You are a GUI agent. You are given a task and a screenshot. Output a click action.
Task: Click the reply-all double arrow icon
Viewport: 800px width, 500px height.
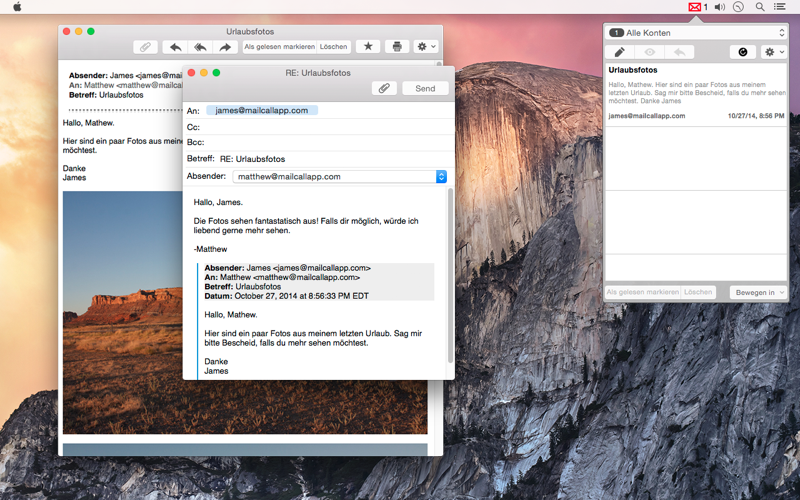point(200,47)
